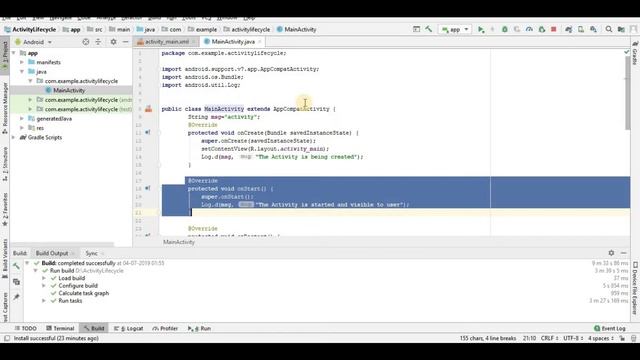Open Build panel gear settings
This screenshot has width=640, height=360.
coord(611,253)
